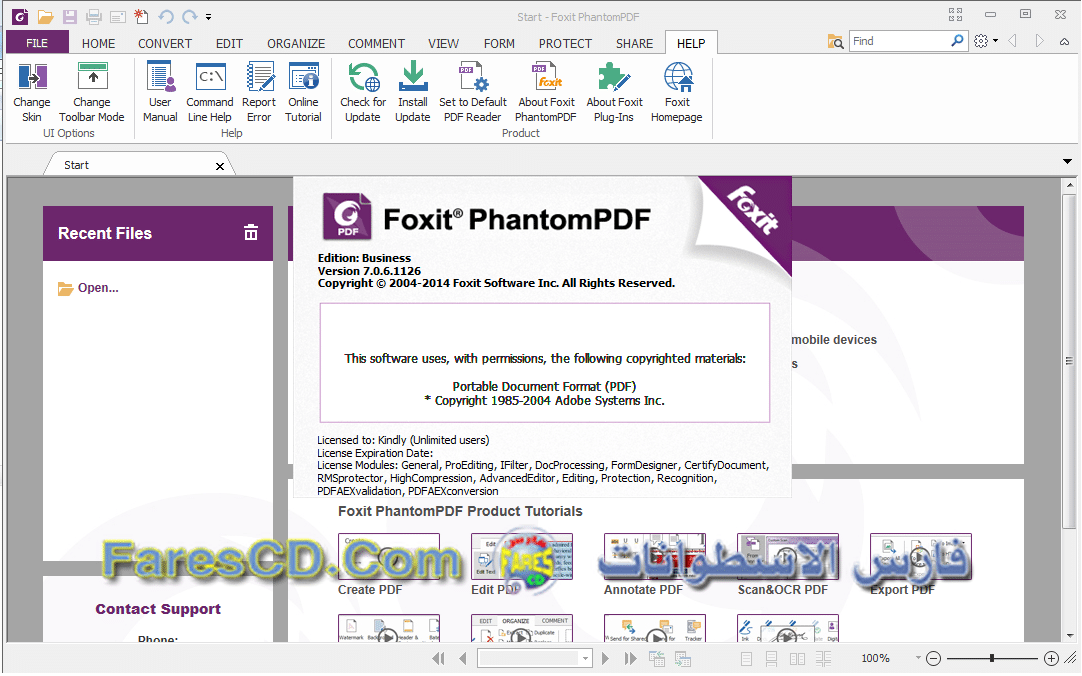This screenshot has width=1082, height=676.
Task: Open the search settings gear
Action: (981, 41)
